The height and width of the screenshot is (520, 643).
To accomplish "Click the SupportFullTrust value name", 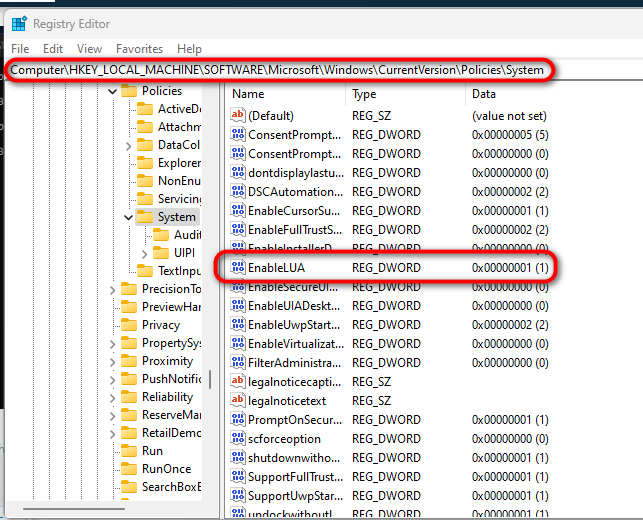I will (295, 477).
